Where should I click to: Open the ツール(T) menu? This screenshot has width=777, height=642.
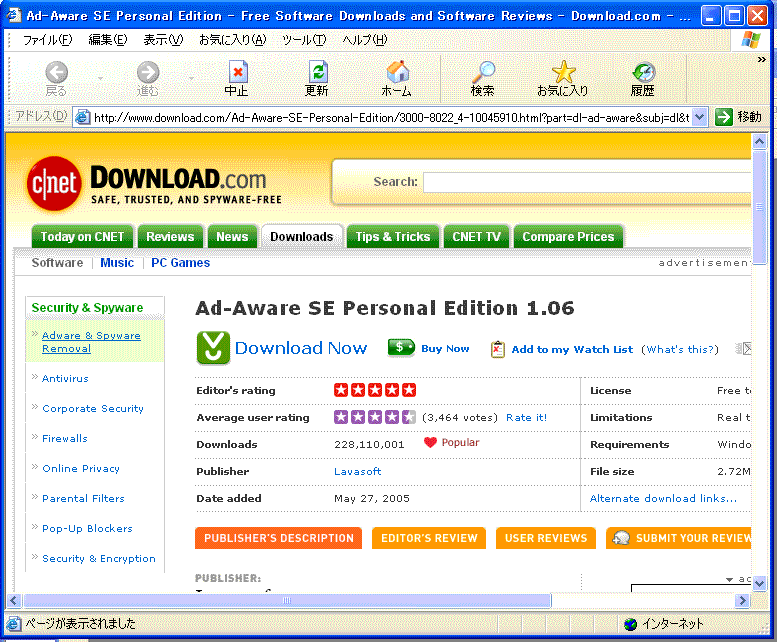[304, 40]
